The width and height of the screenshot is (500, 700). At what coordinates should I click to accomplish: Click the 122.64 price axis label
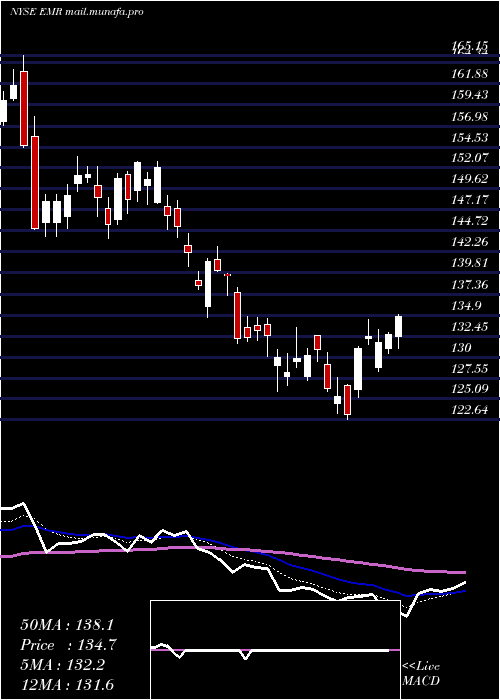tap(469, 410)
